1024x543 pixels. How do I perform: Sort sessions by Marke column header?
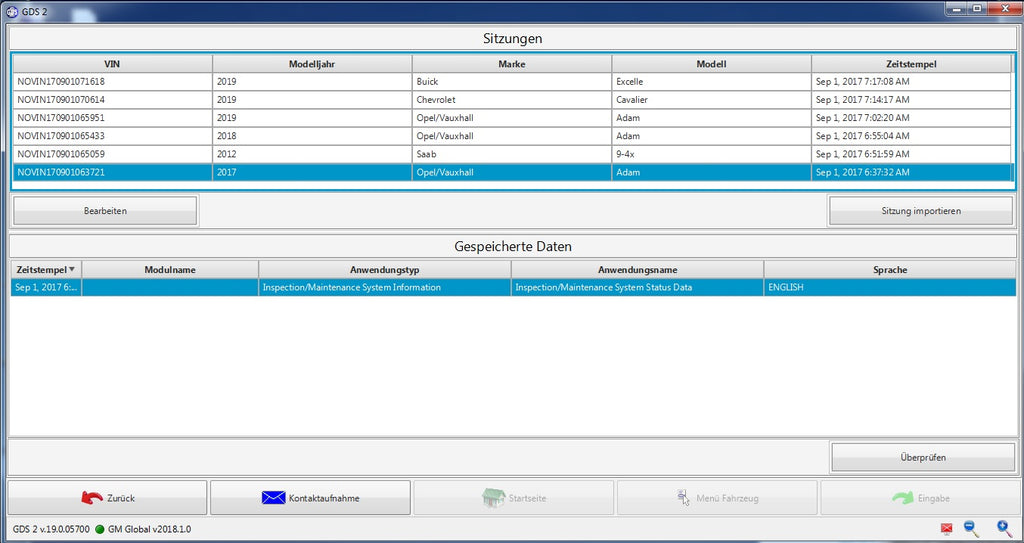pyautogui.click(x=512, y=64)
